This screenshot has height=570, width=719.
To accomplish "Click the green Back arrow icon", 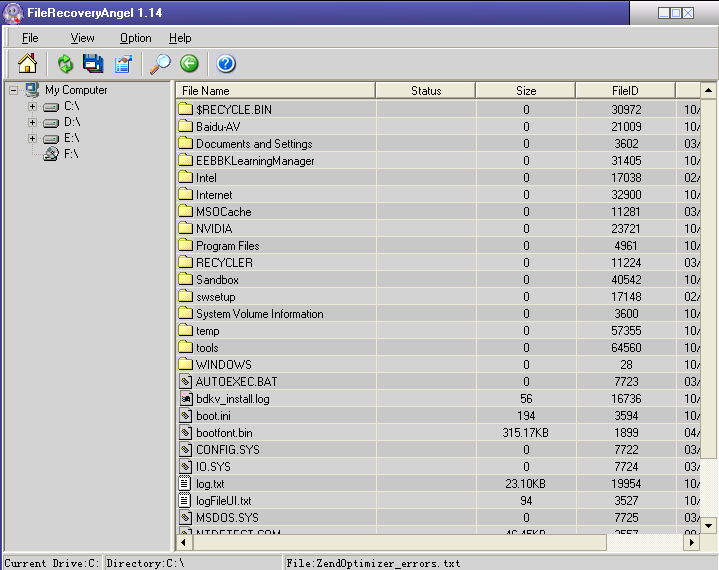I will pos(189,64).
